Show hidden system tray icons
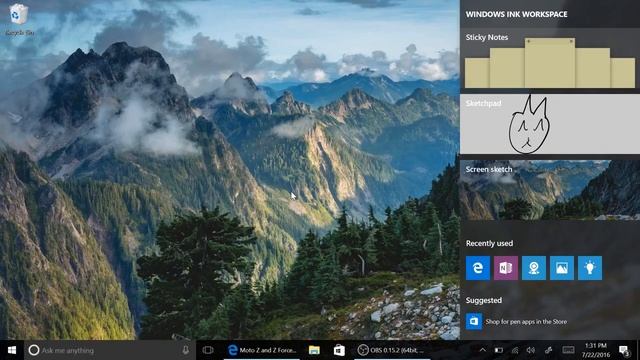The image size is (640, 360). tap(482, 350)
